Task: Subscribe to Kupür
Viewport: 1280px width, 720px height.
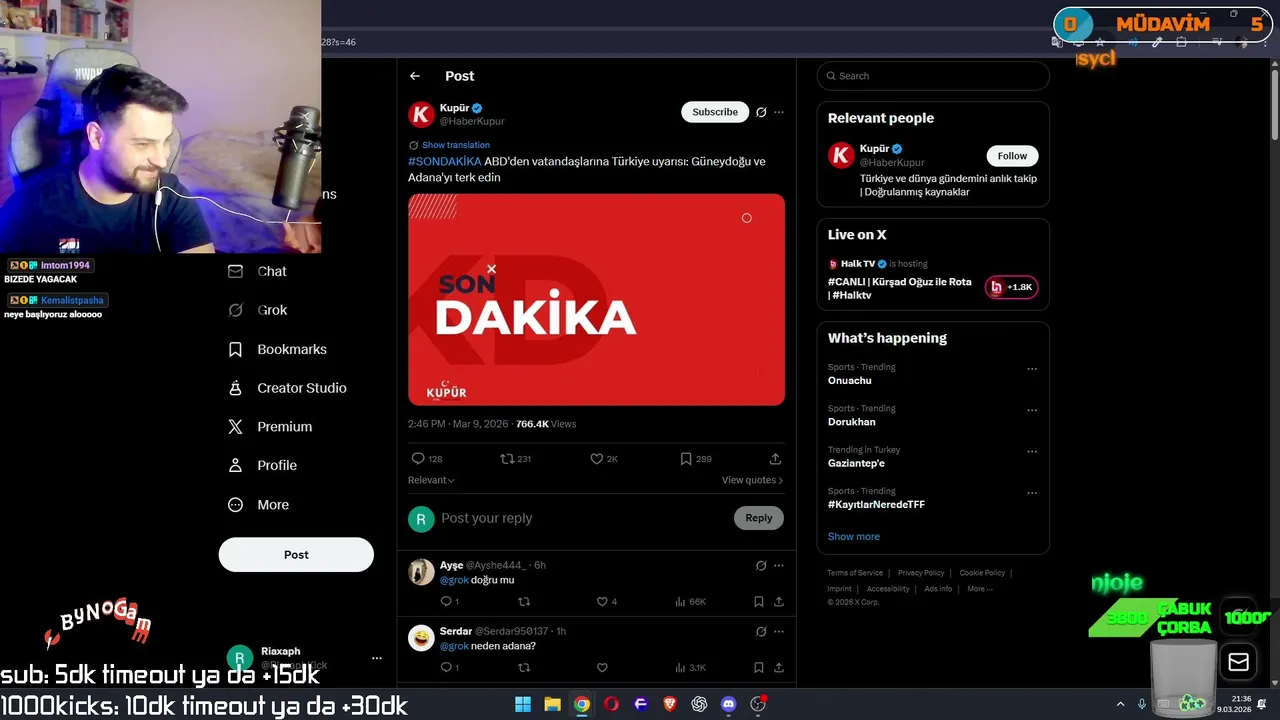Action: click(715, 112)
